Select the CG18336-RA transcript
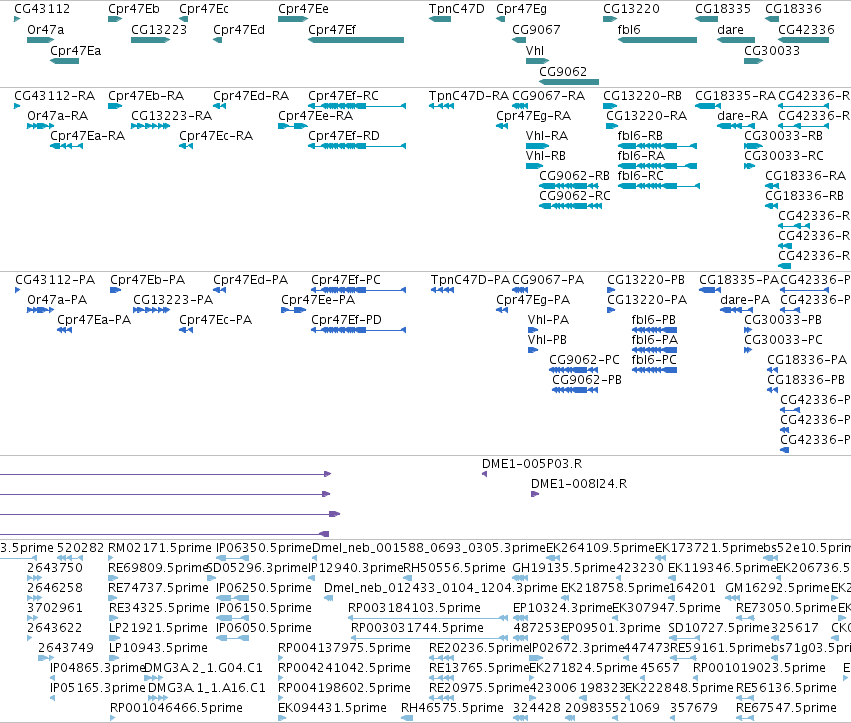 click(772, 186)
